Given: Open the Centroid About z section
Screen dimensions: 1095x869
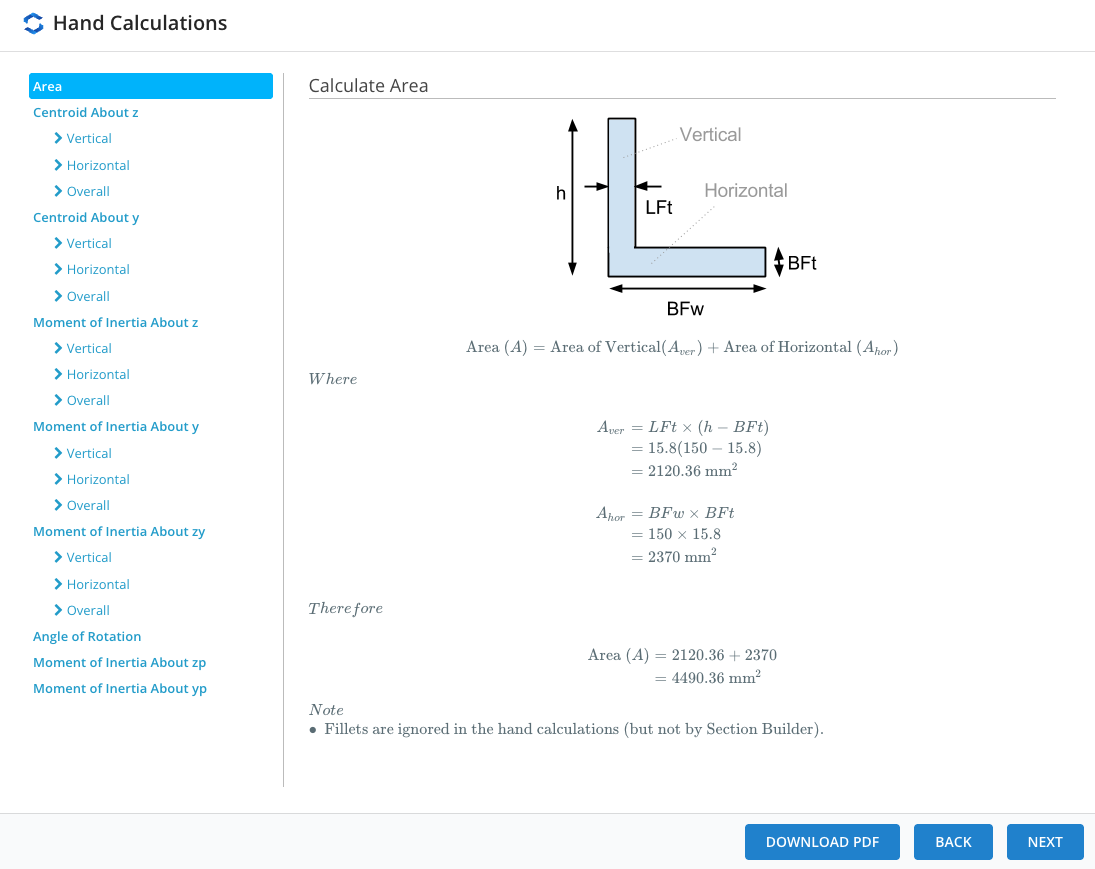Looking at the screenshot, I should (85, 112).
